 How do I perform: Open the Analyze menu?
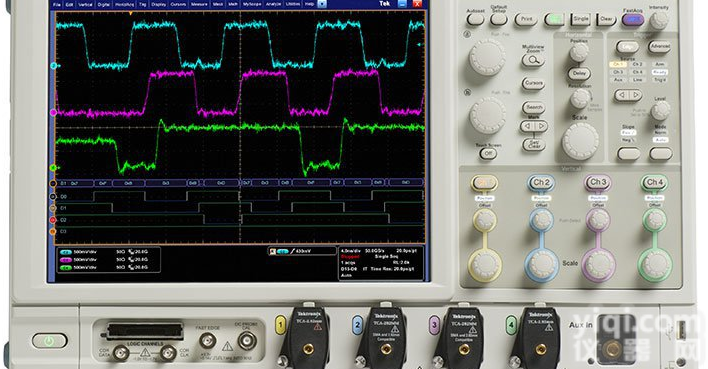pyautogui.click(x=273, y=5)
